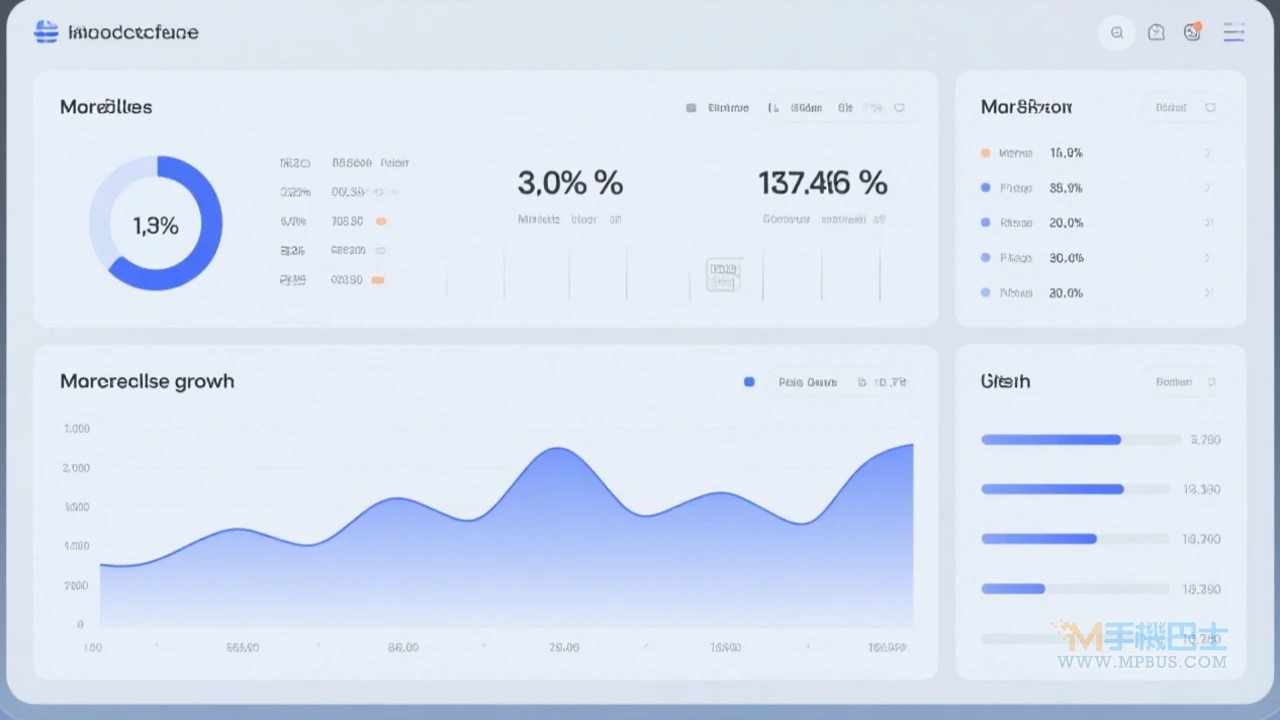The image size is (1280, 720).
Task: Click the app logo in top-left corner
Action: pos(46,32)
